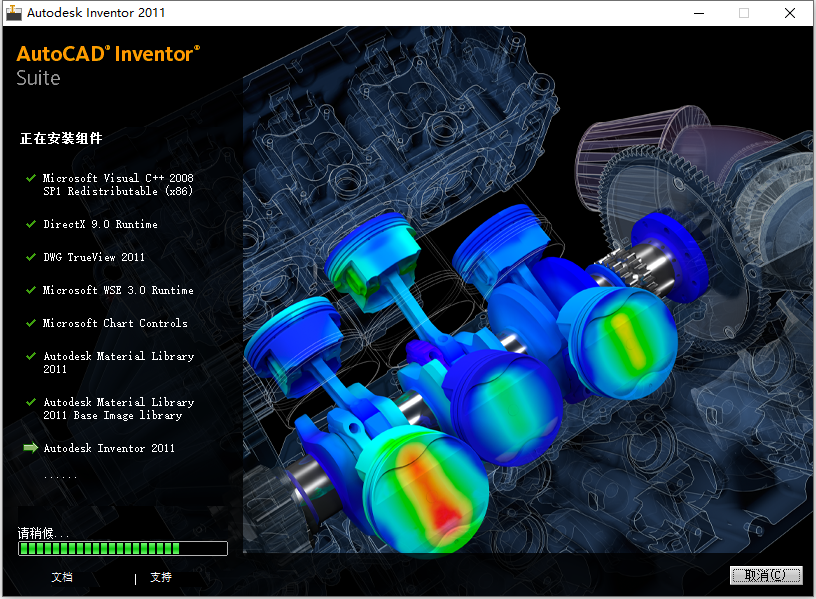816x599 pixels.
Task: Open the 文档 documentation link
Action: tap(62, 577)
